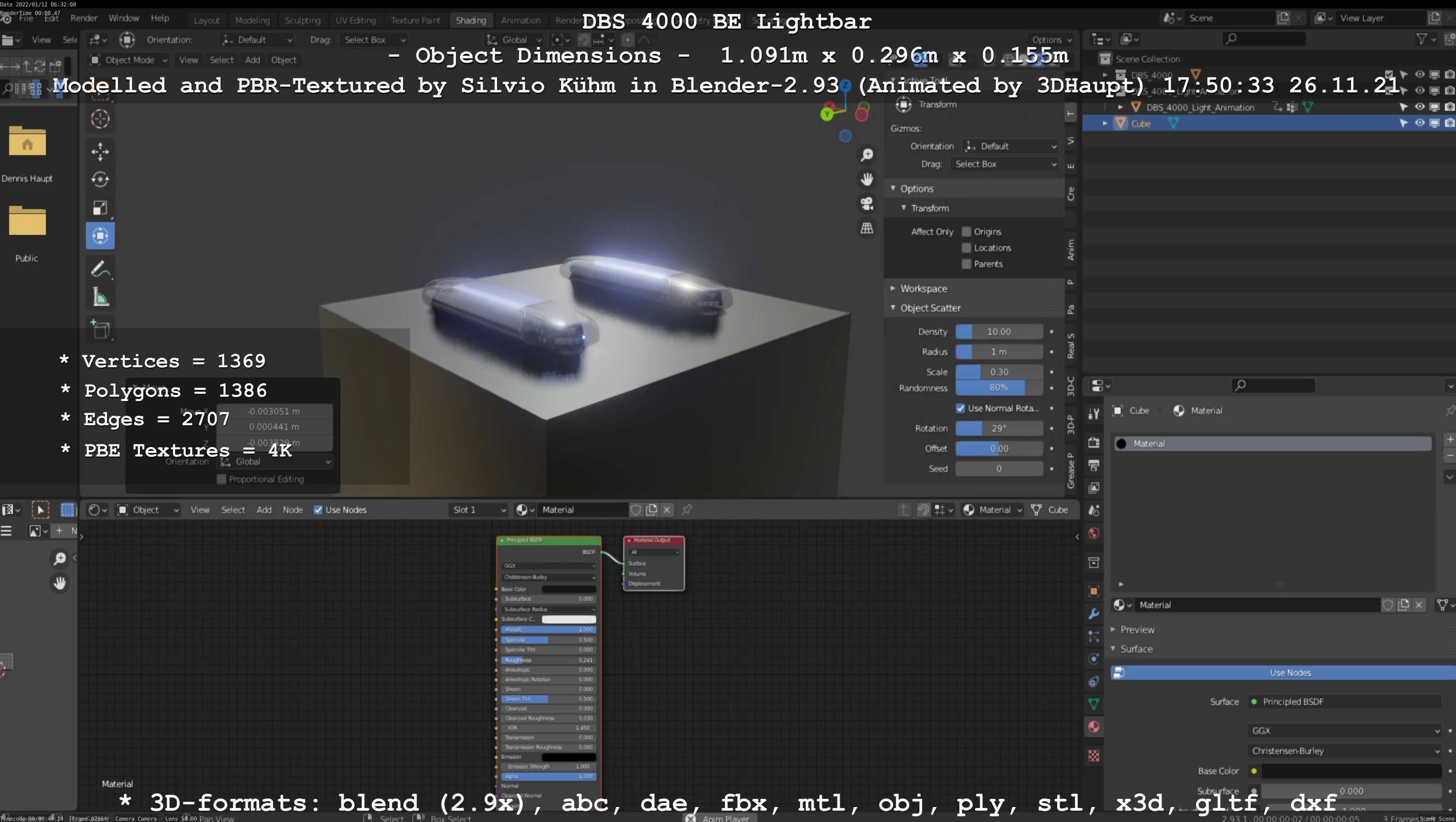
Task: Select the Add Cube tool
Action: [x=100, y=330]
